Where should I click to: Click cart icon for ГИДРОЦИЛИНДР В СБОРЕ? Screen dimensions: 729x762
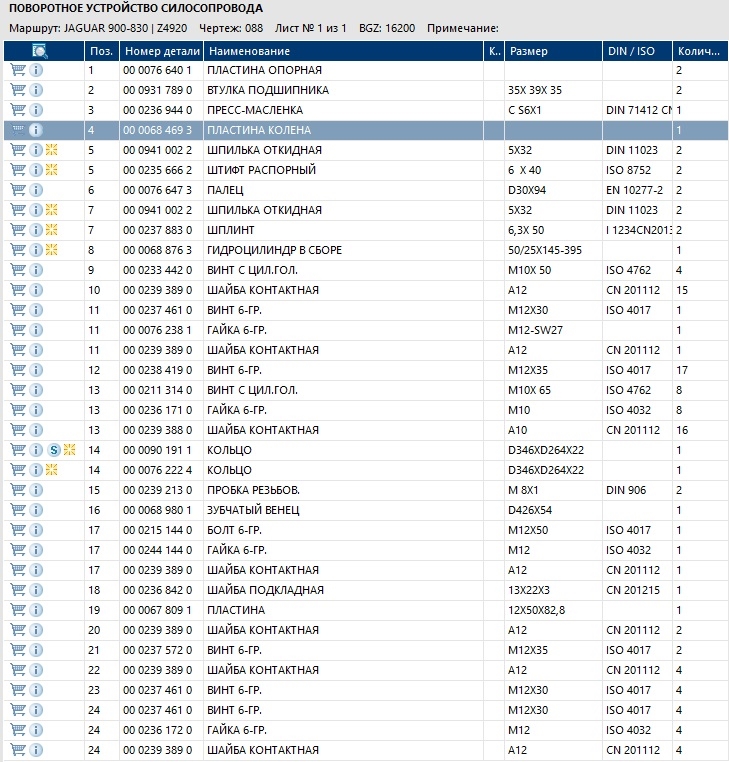click(18, 250)
